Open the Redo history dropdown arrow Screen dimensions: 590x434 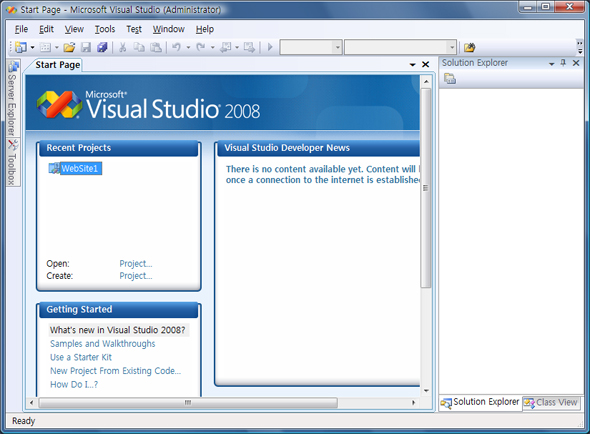(213, 47)
